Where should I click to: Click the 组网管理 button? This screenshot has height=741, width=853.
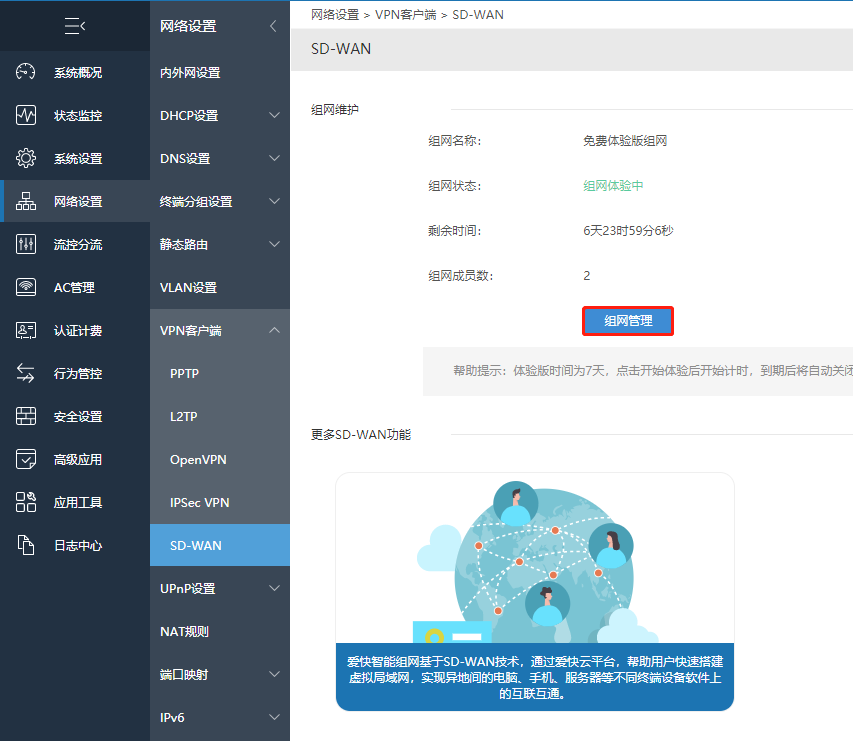tap(628, 321)
